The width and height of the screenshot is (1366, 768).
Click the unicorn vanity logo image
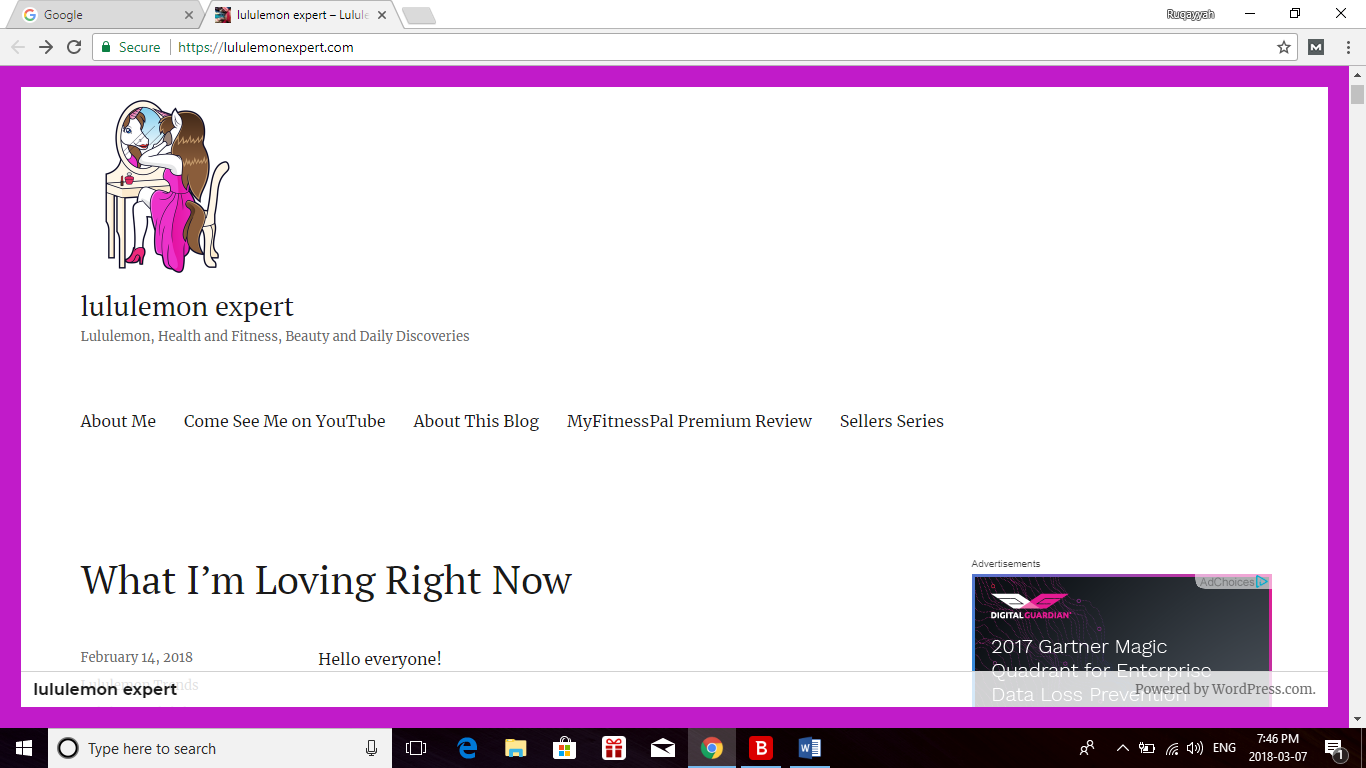click(167, 185)
